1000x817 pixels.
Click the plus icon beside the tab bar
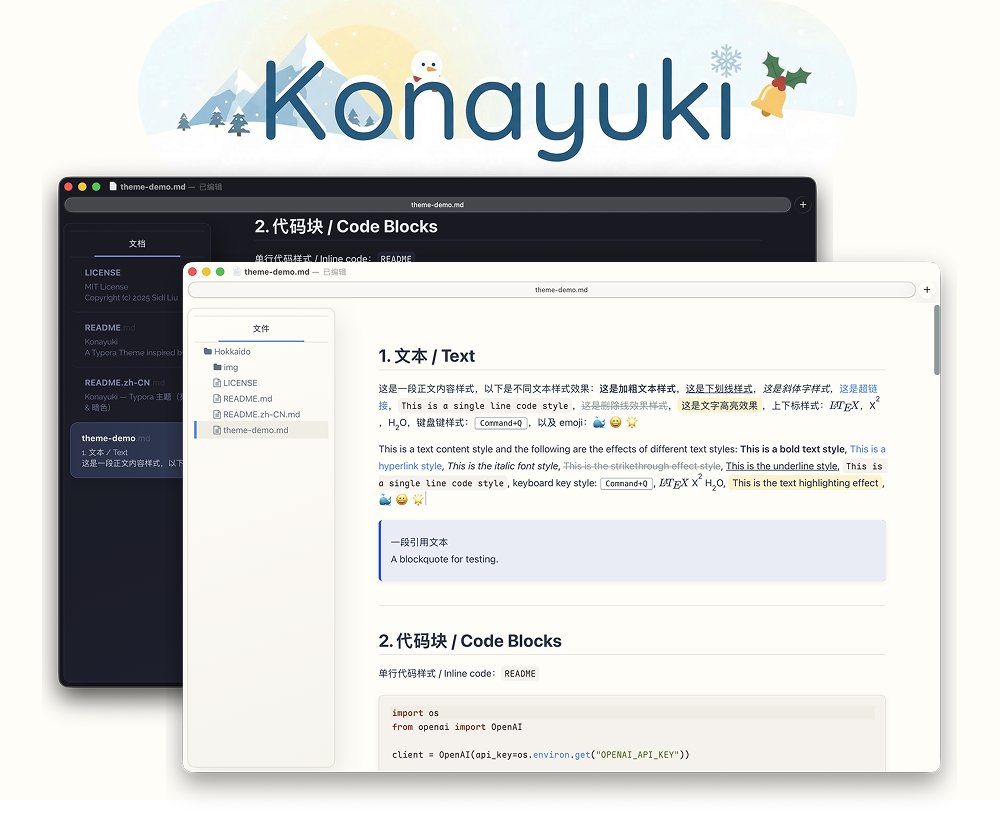(927, 289)
